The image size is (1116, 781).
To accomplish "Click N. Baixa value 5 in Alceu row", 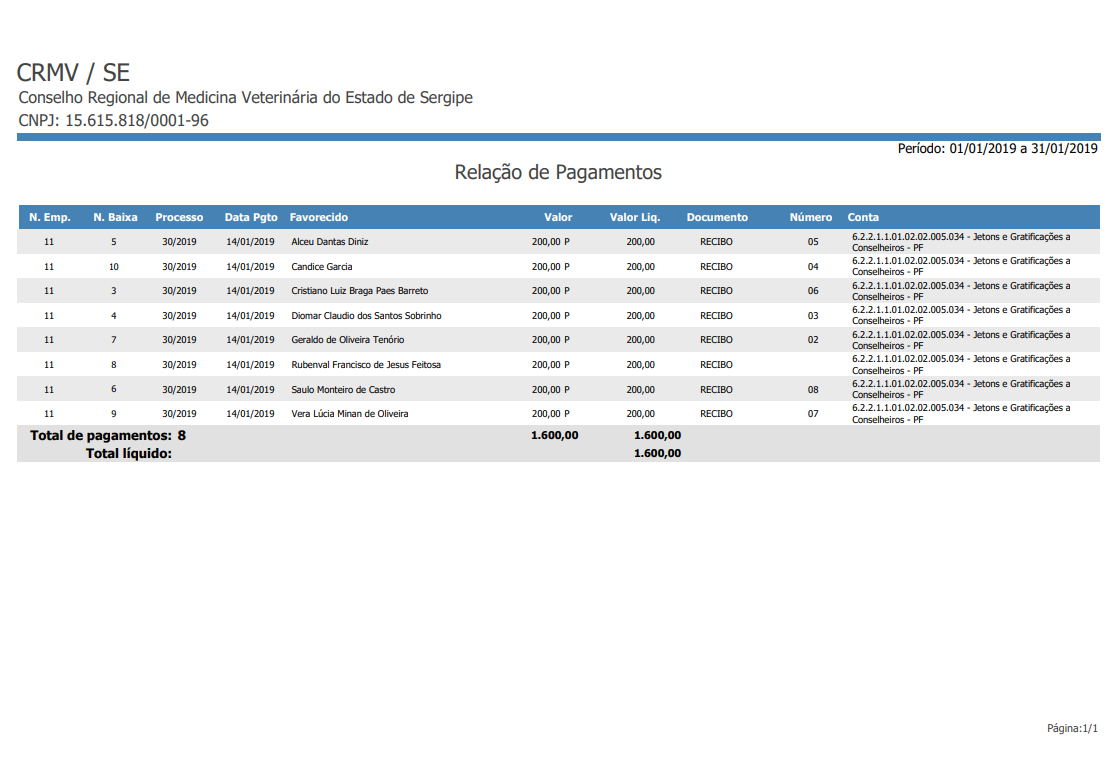I will tap(113, 242).
